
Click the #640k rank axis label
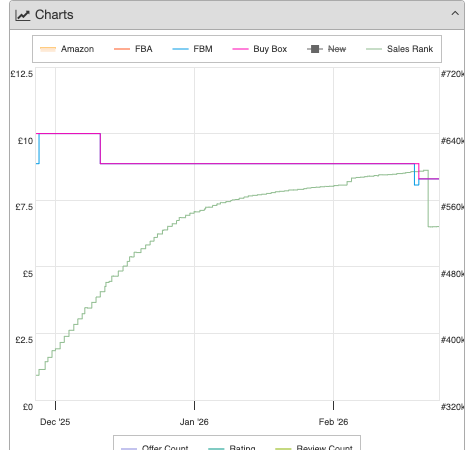coord(452,141)
